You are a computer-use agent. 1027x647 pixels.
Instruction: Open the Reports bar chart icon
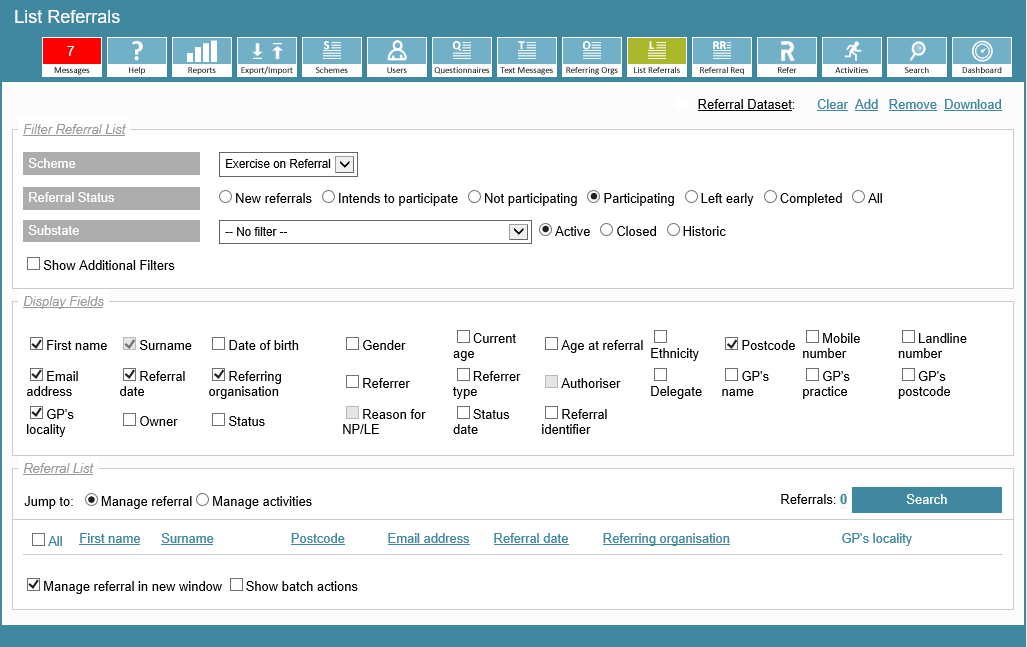pyautogui.click(x=202, y=57)
